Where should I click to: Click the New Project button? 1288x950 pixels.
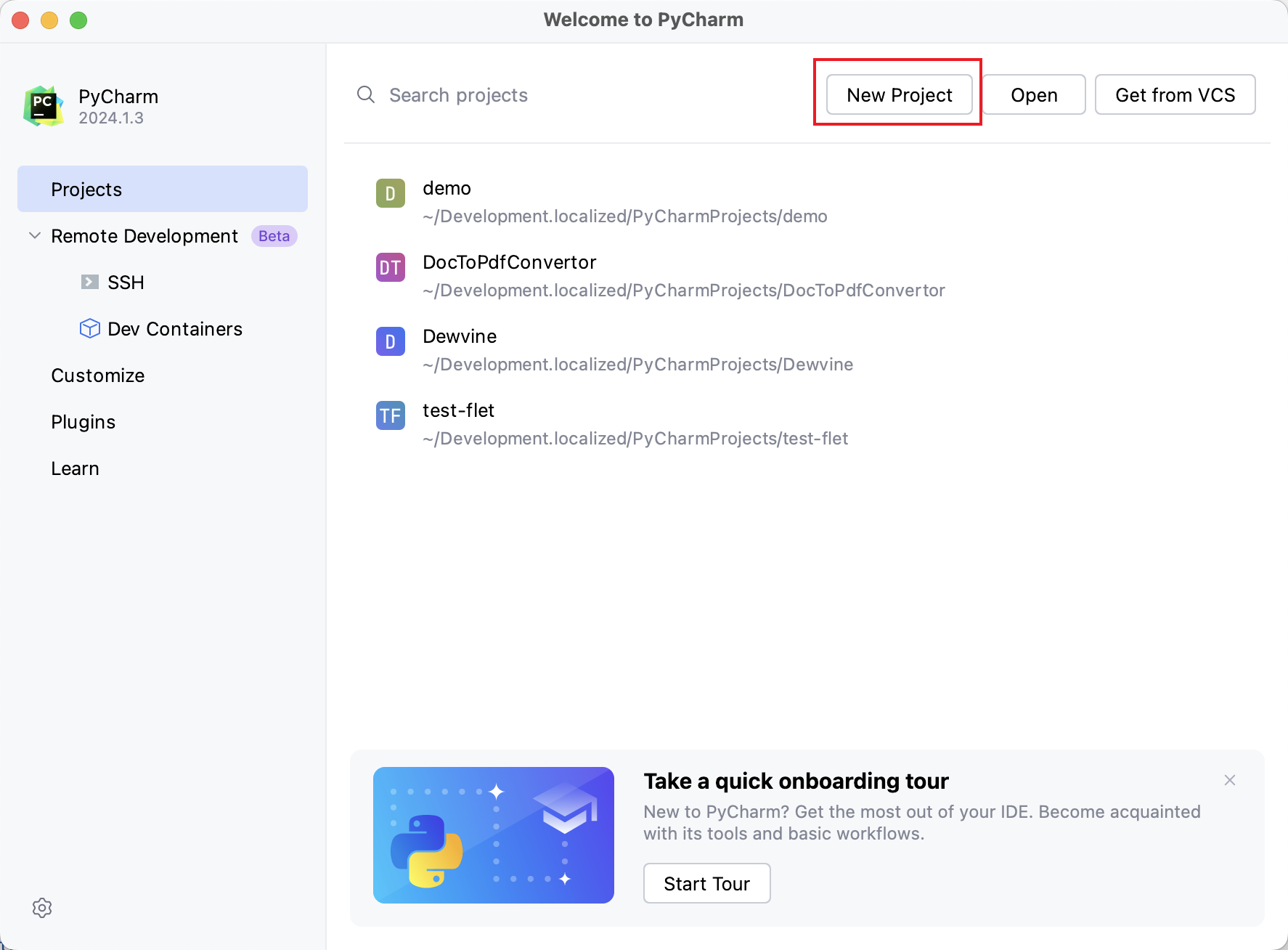(900, 94)
